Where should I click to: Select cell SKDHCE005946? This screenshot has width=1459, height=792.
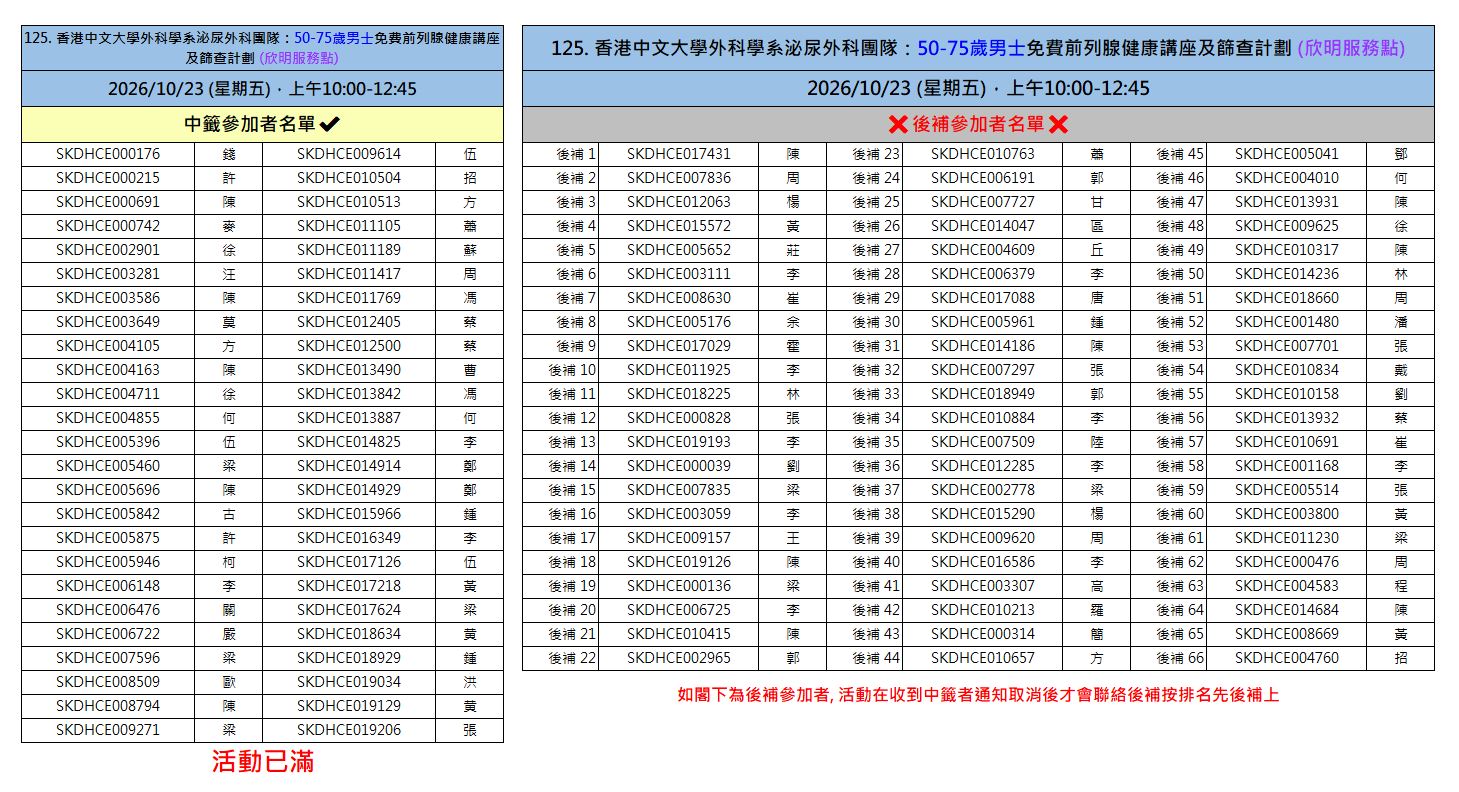pos(108,562)
